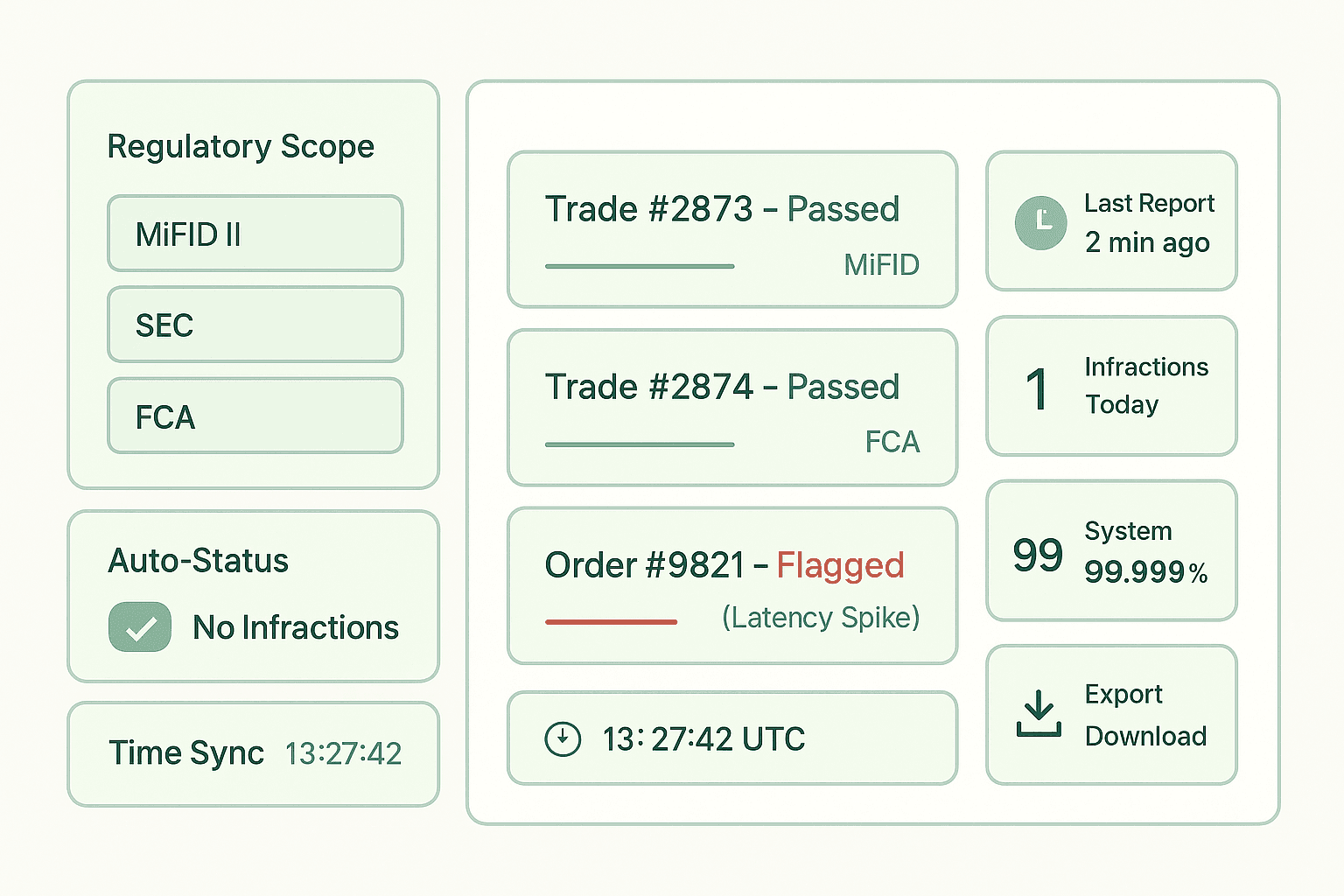Screen dimensions: 1344x896
Task: Click the MiFID tag on Trade #2873
Action: pyautogui.click(x=881, y=264)
